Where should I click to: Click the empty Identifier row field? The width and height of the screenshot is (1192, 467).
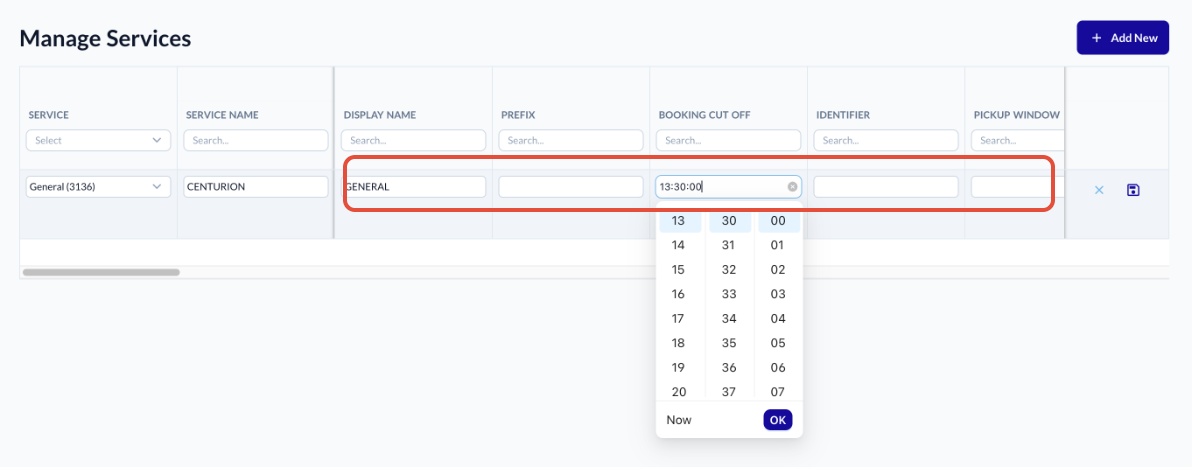click(x=886, y=186)
